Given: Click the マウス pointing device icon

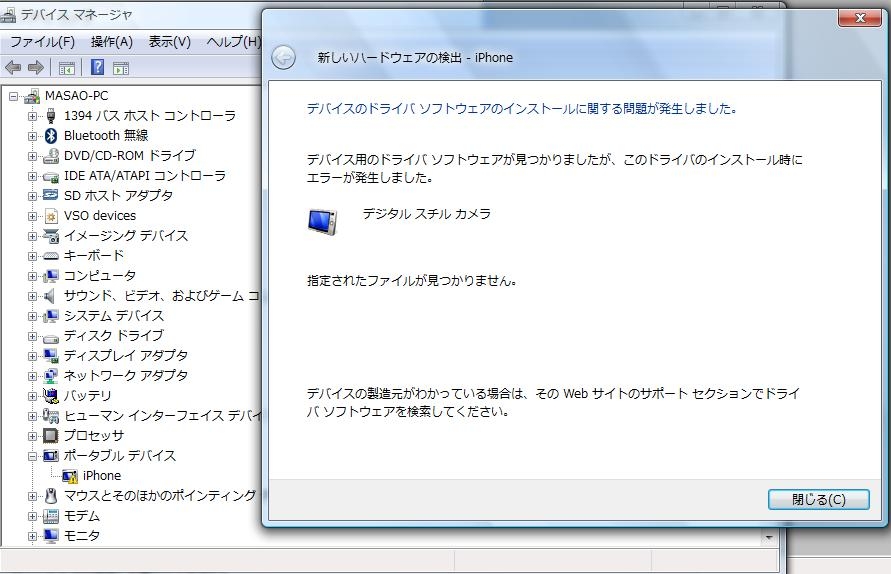Looking at the screenshot, I should point(51,496).
